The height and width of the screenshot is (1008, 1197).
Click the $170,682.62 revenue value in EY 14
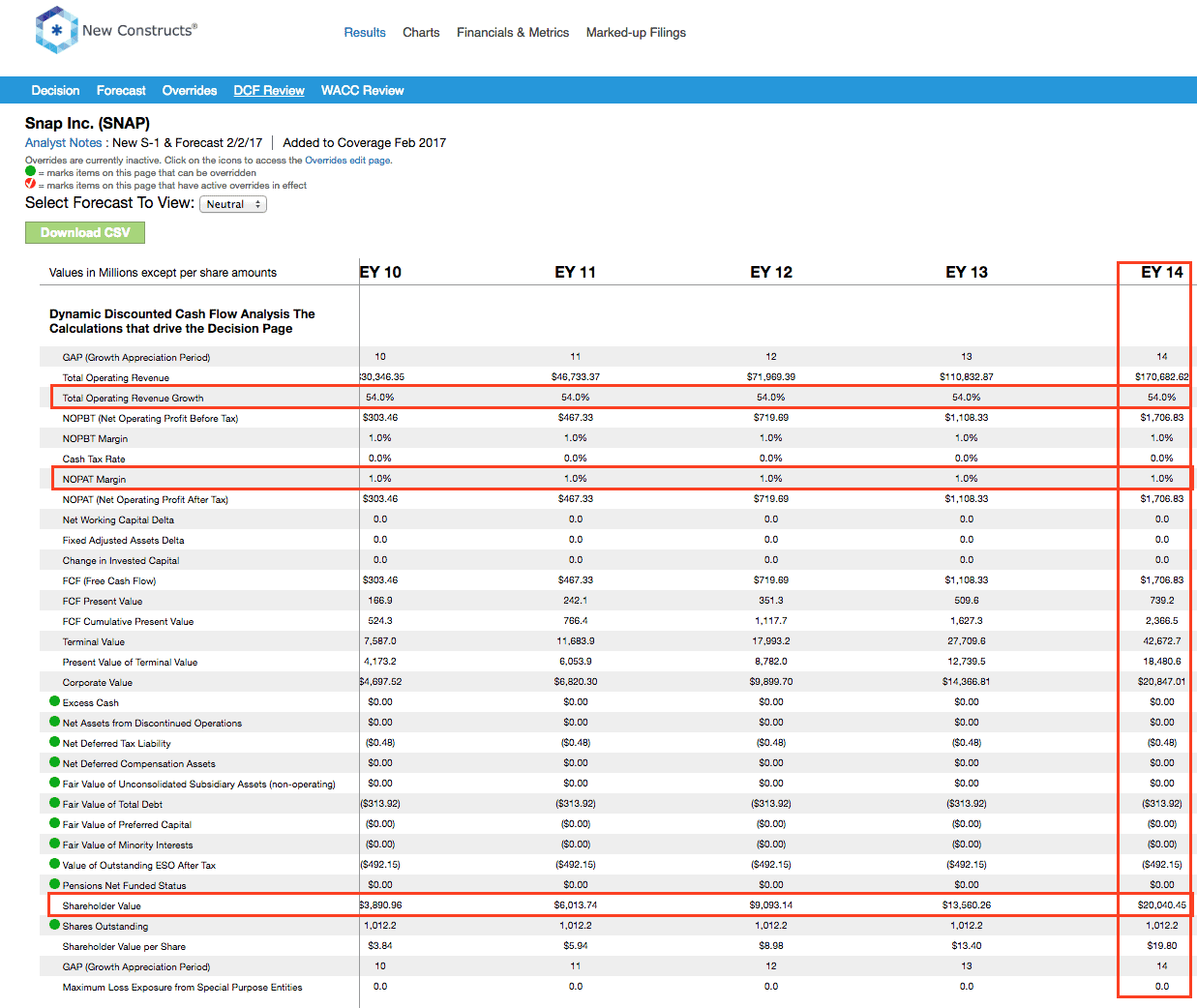tap(1162, 377)
